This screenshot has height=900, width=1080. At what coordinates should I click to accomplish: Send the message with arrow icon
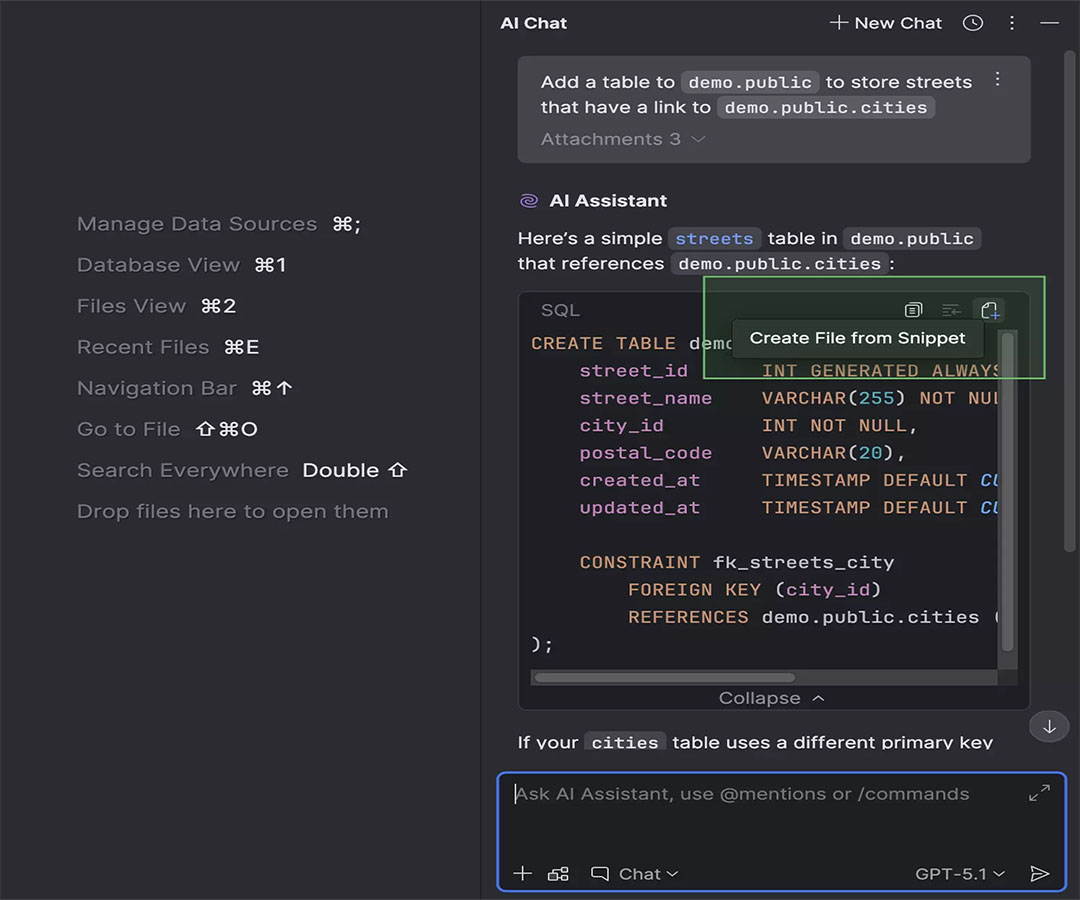point(1040,874)
